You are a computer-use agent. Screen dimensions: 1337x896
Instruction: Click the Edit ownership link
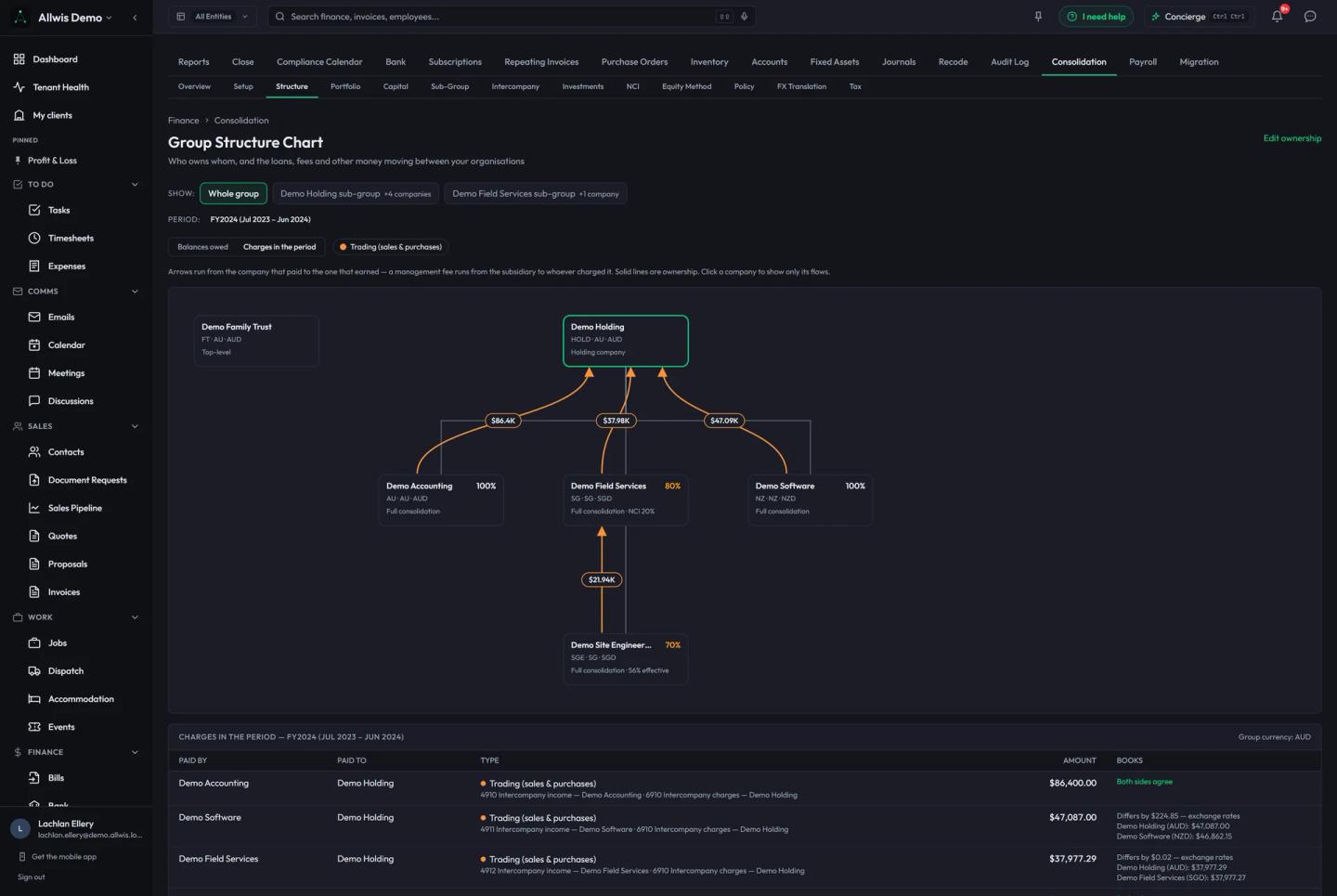tap(1292, 138)
